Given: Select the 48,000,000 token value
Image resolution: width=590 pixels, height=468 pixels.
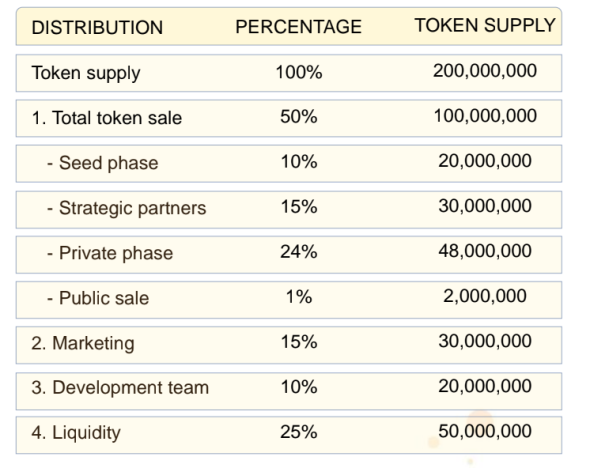Looking at the screenshot, I should [x=485, y=251].
